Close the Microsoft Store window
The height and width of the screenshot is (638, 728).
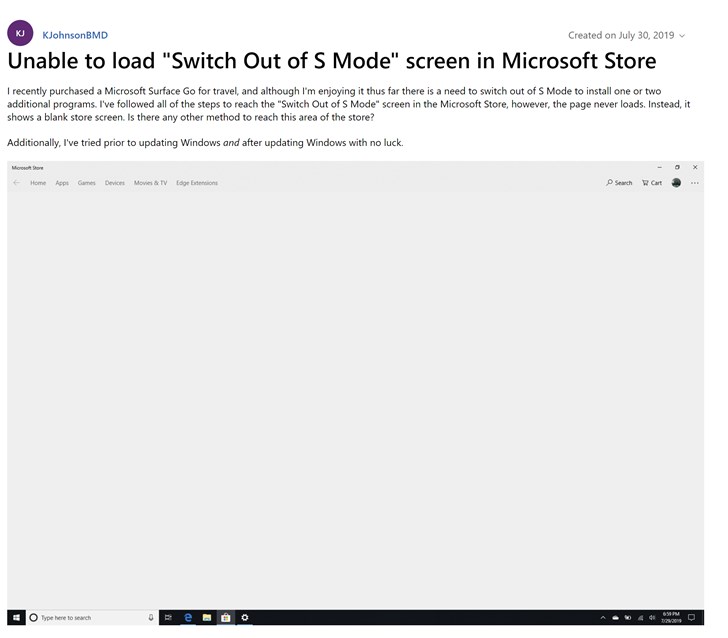pyautogui.click(x=695, y=167)
